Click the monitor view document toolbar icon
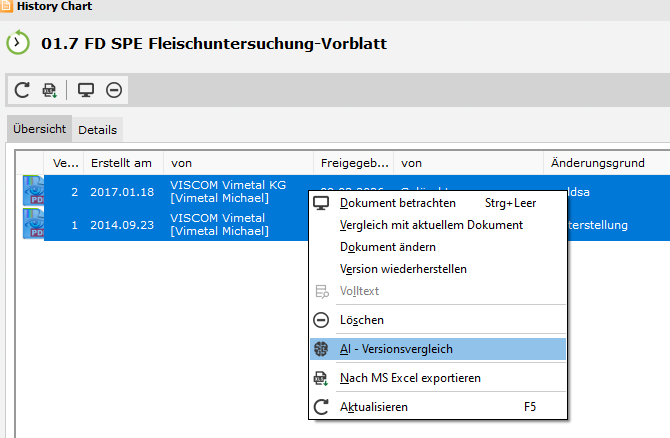Image resolution: width=670 pixels, height=438 pixels. pos(86,90)
